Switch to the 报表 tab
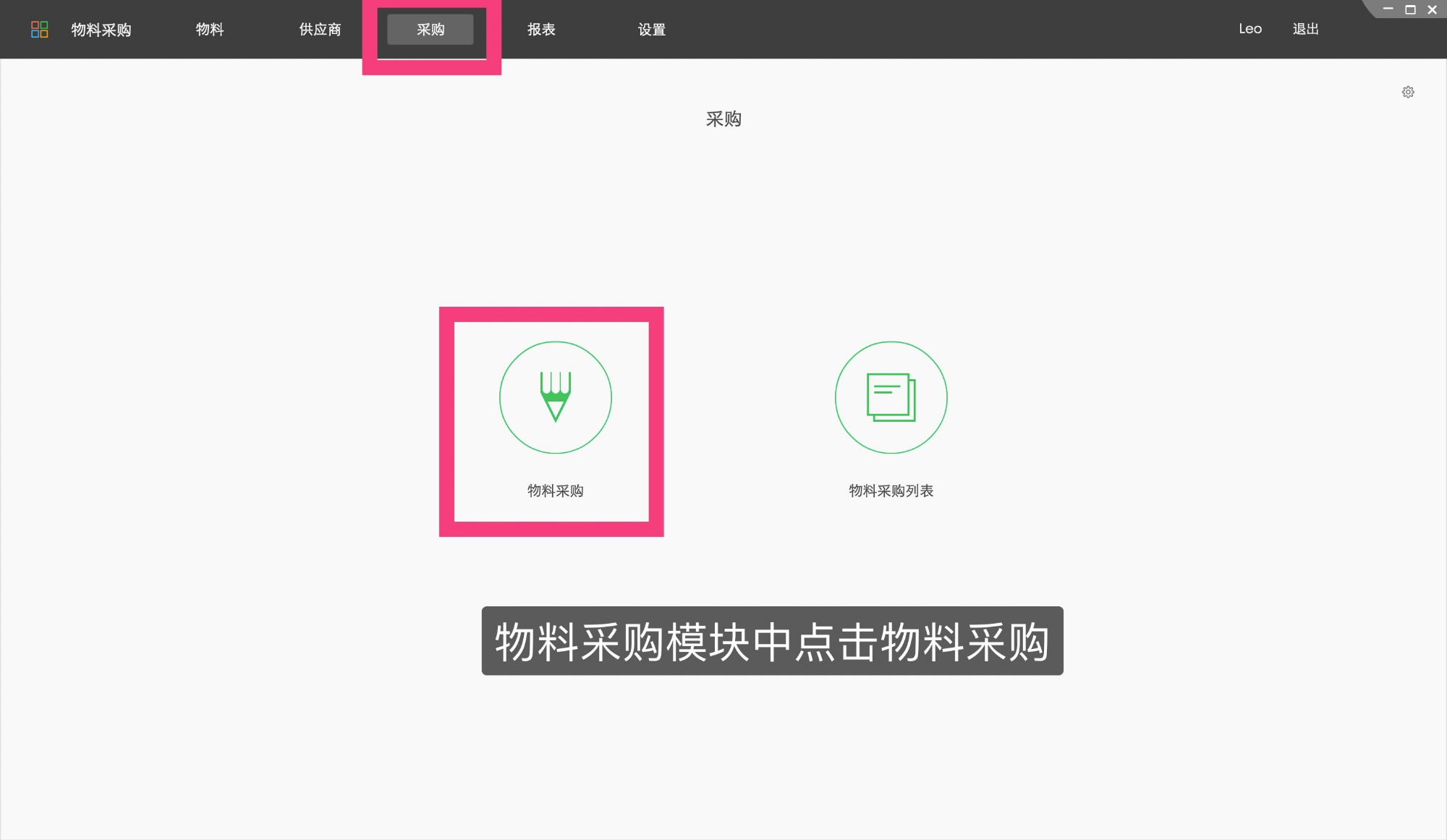Image resolution: width=1447 pixels, height=840 pixels. pyautogui.click(x=541, y=29)
